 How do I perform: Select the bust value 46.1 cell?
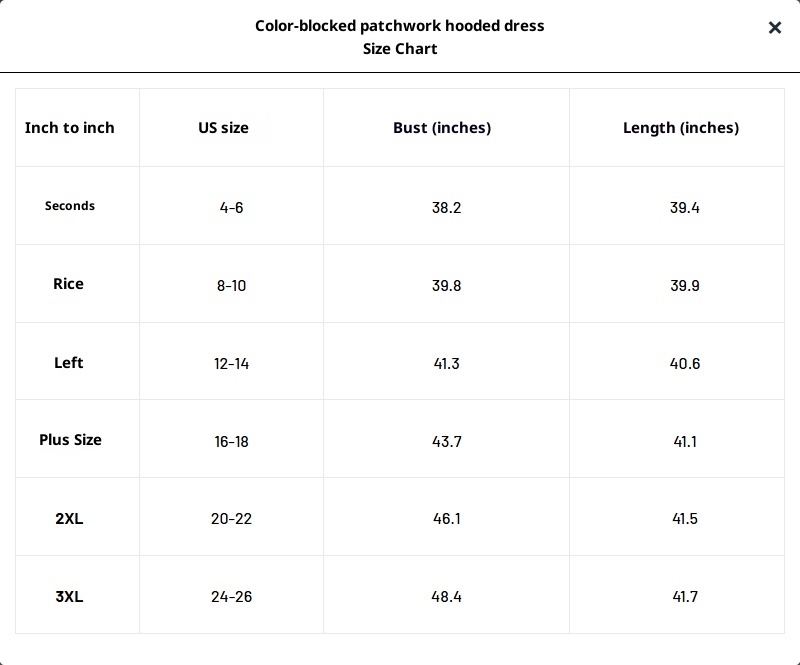pyautogui.click(x=446, y=519)
